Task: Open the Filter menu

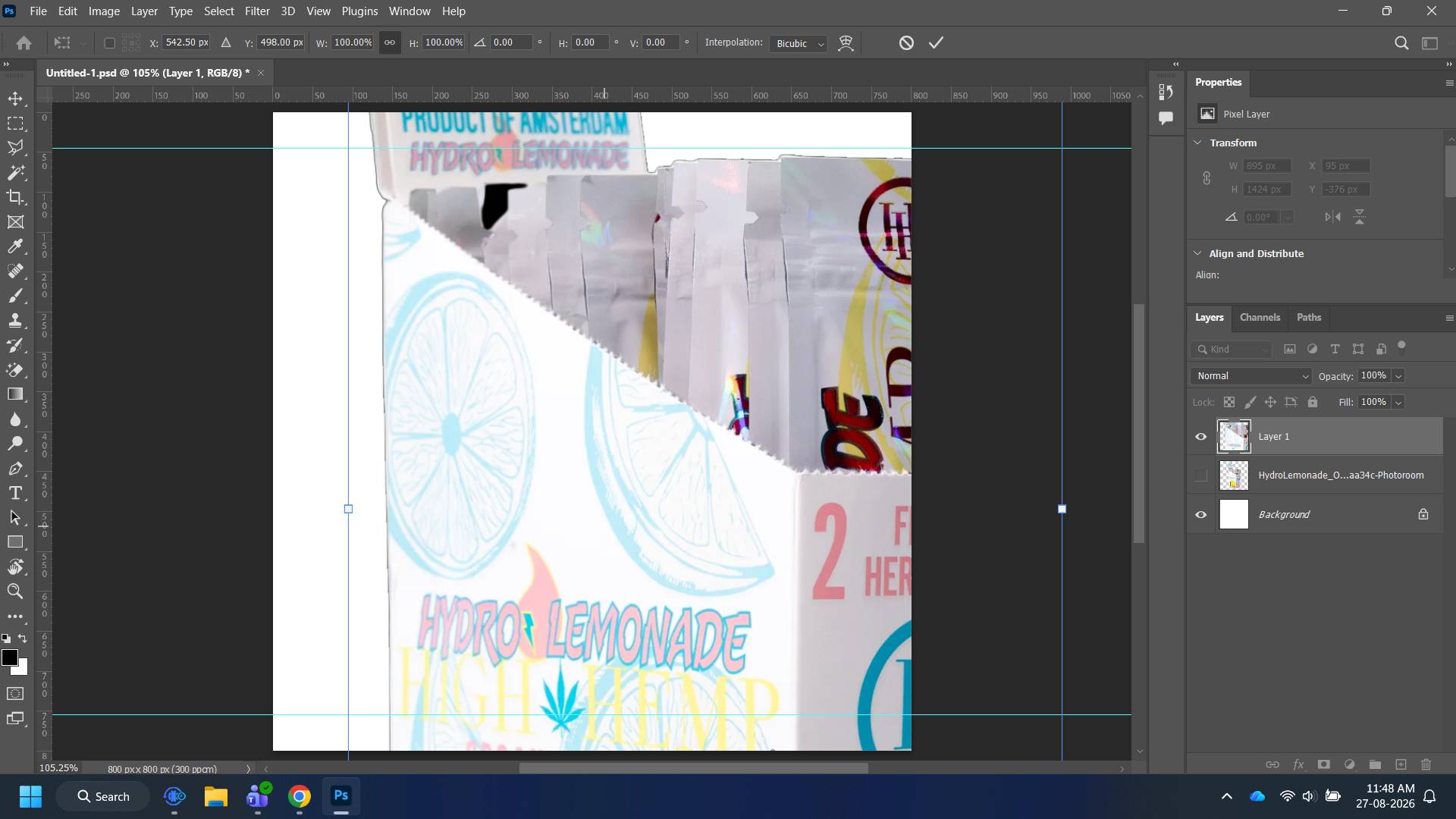Action: click(257, 11)
